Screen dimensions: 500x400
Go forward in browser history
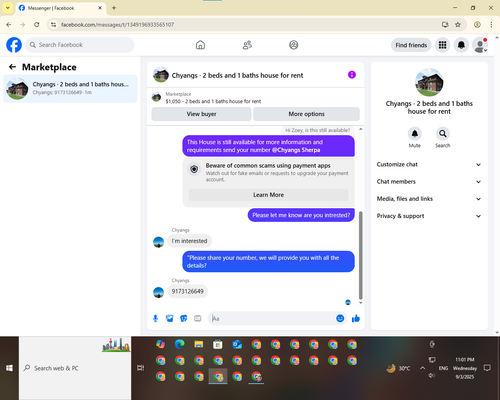pyautogui.click(x=23, y=25)
